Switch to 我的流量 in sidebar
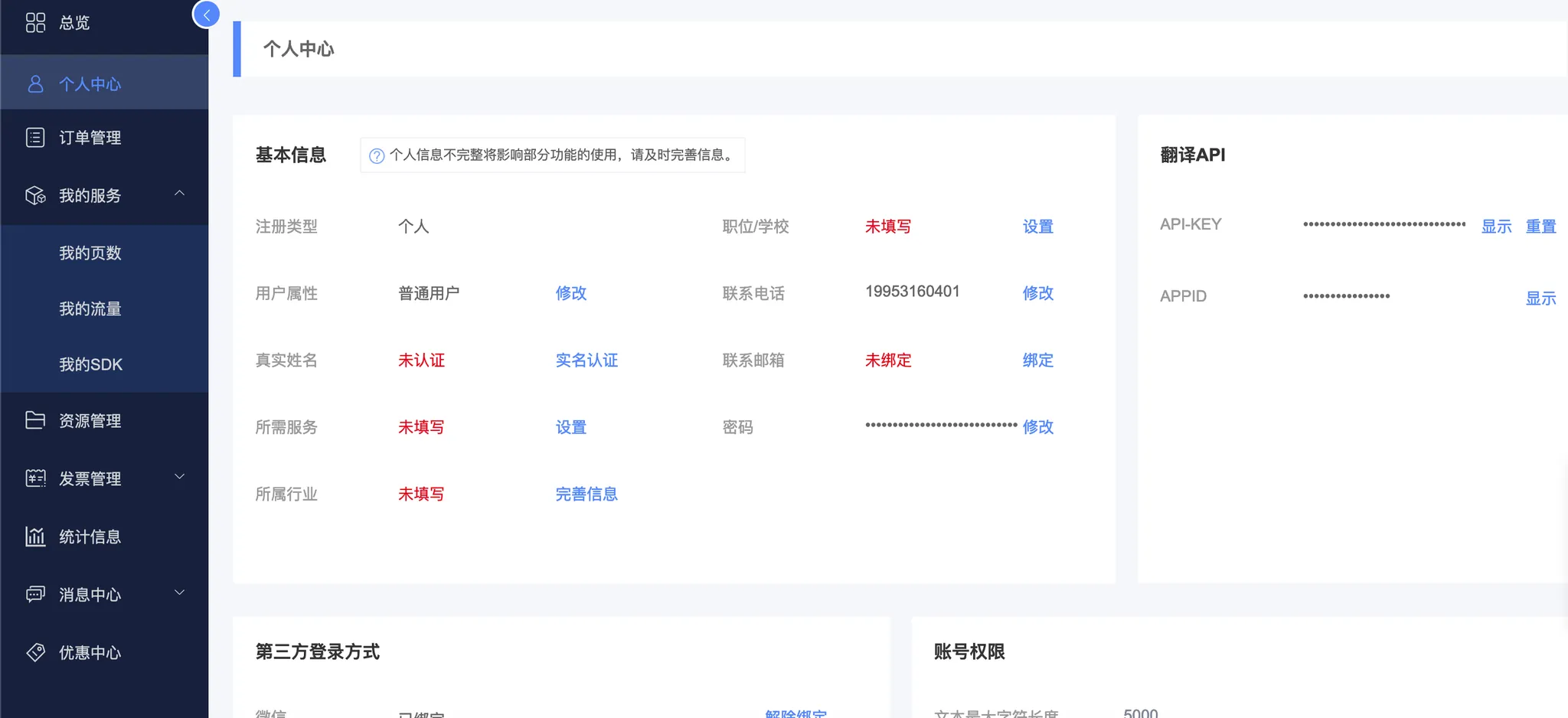The width and height of the screenshot is (1568, 718). tap(91, 308)
